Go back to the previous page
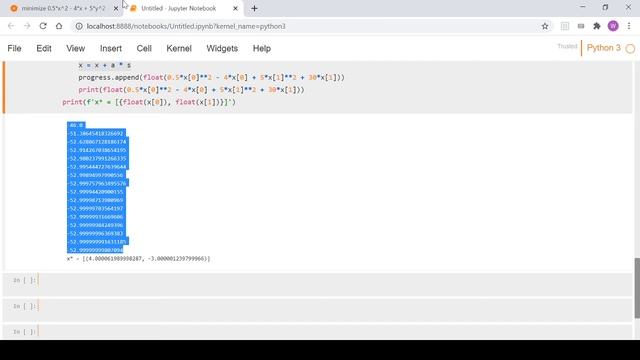The width and height of the screenshot is (640, 360). [11, 26]
